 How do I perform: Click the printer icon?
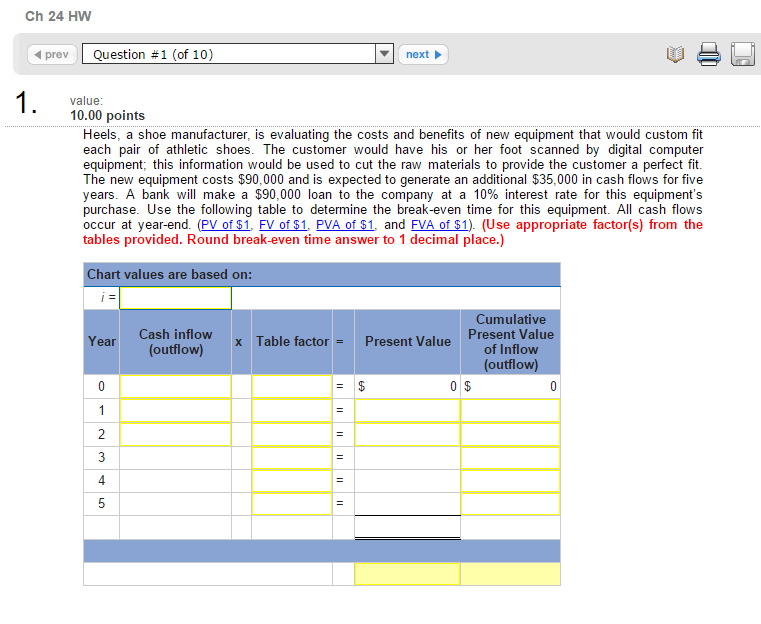708,55
